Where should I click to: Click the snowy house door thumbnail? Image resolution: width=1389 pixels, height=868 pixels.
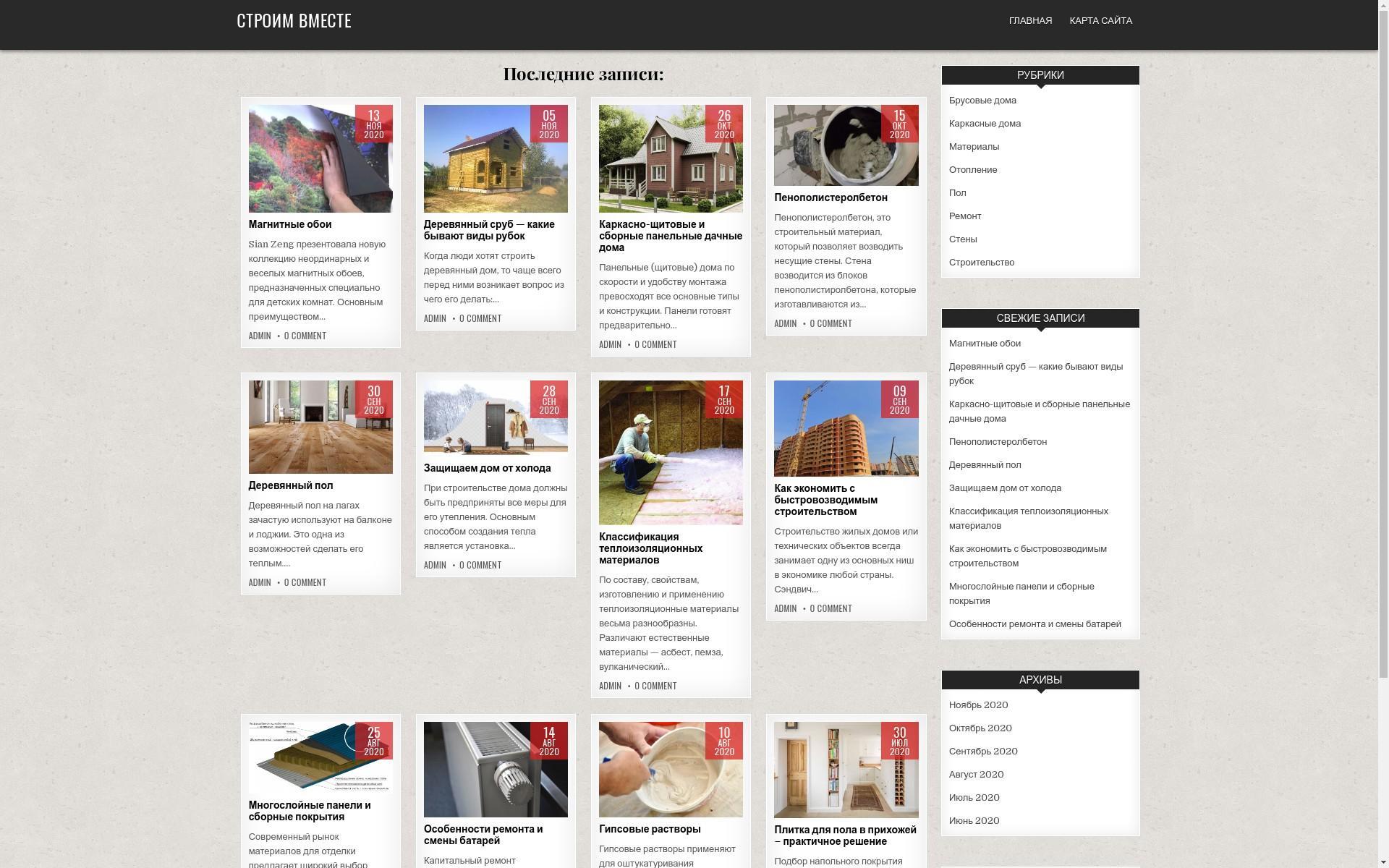pos(496,417)
